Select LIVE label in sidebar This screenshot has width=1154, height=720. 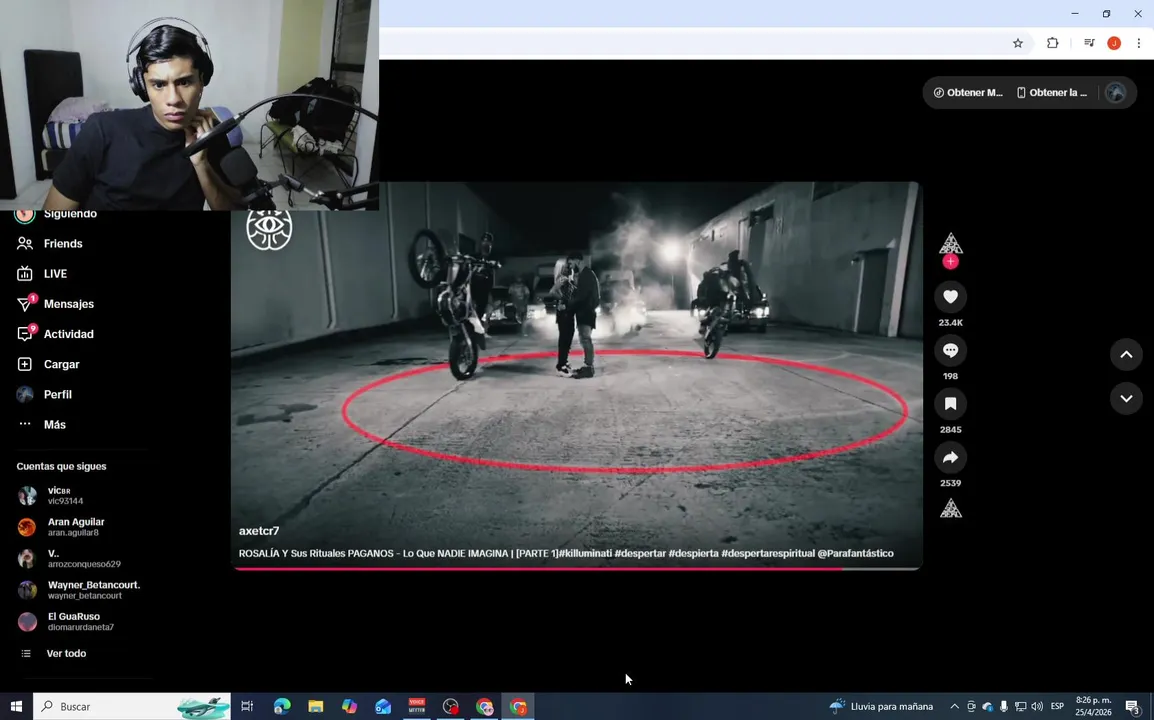pos(55,274)
